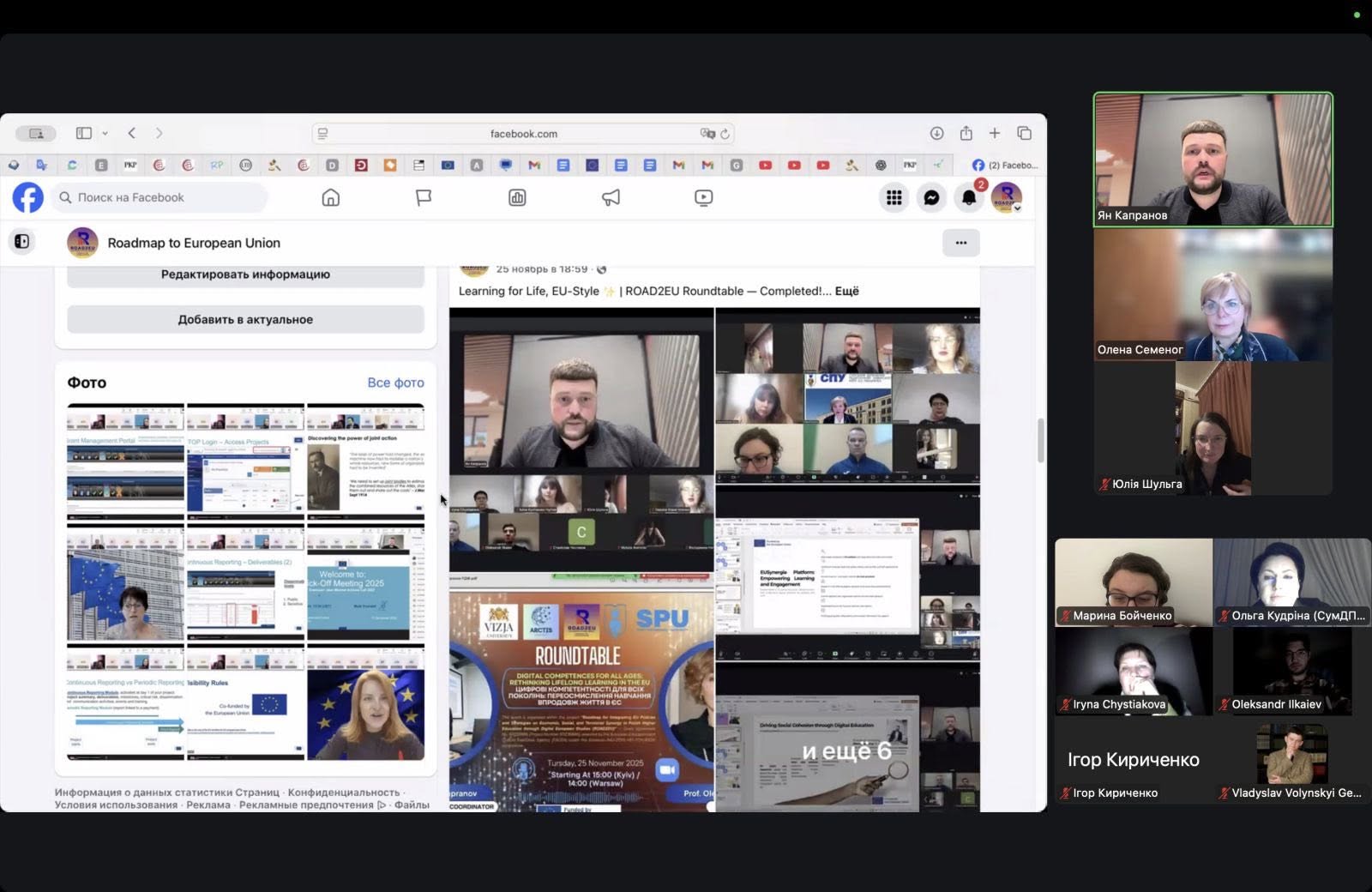Click 'Редактировать информацию' button
The image size is (1372, 892).
245,274
